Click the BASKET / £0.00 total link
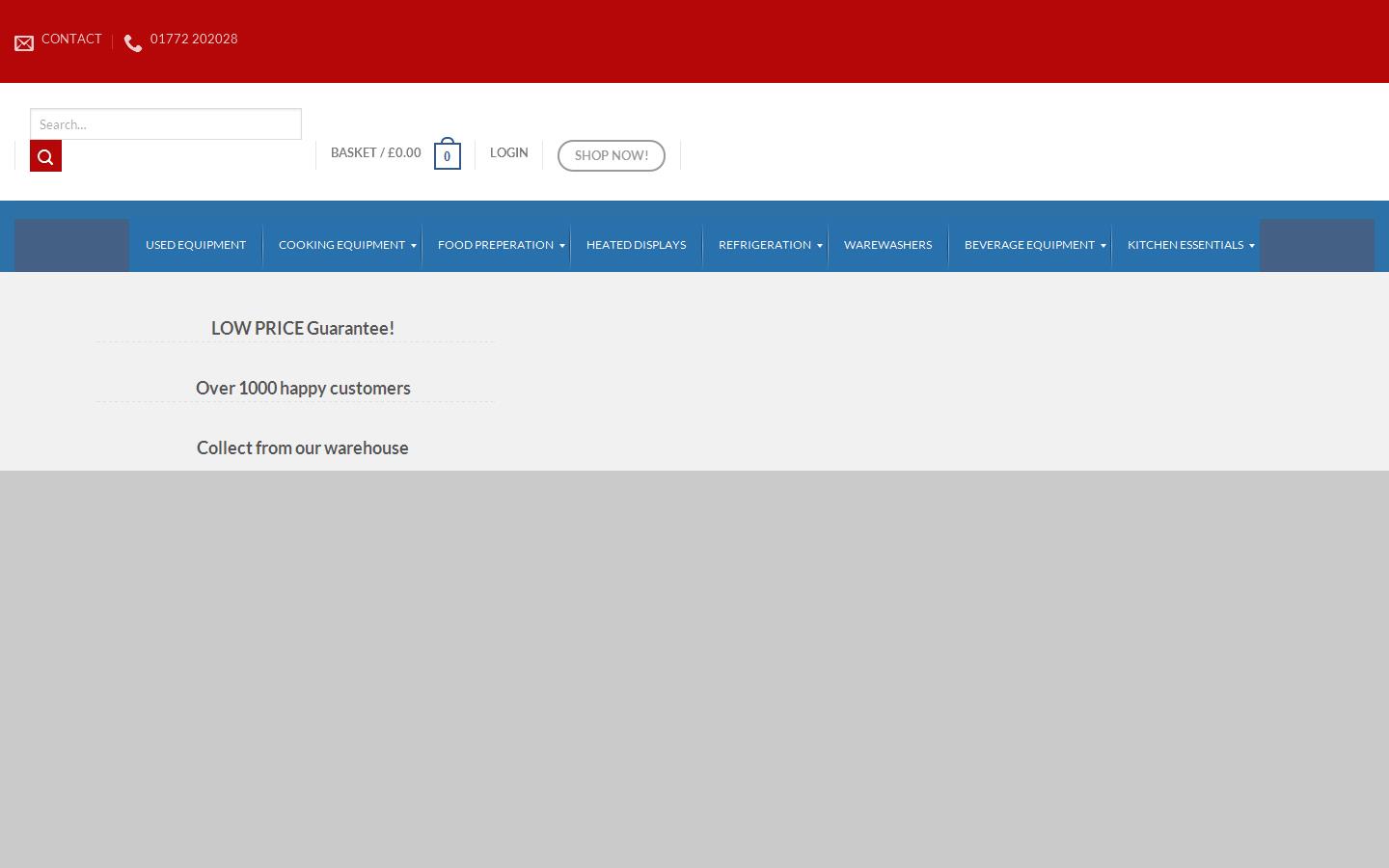Image resolution: width=1389 pixels, height=868 pixels. pos(375,152)
